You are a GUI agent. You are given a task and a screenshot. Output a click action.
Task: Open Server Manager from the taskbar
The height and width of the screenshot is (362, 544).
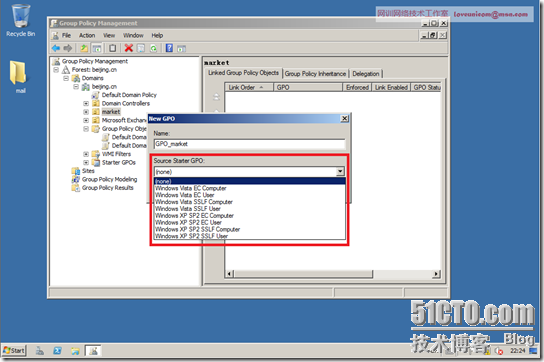[x=40, y=351]
